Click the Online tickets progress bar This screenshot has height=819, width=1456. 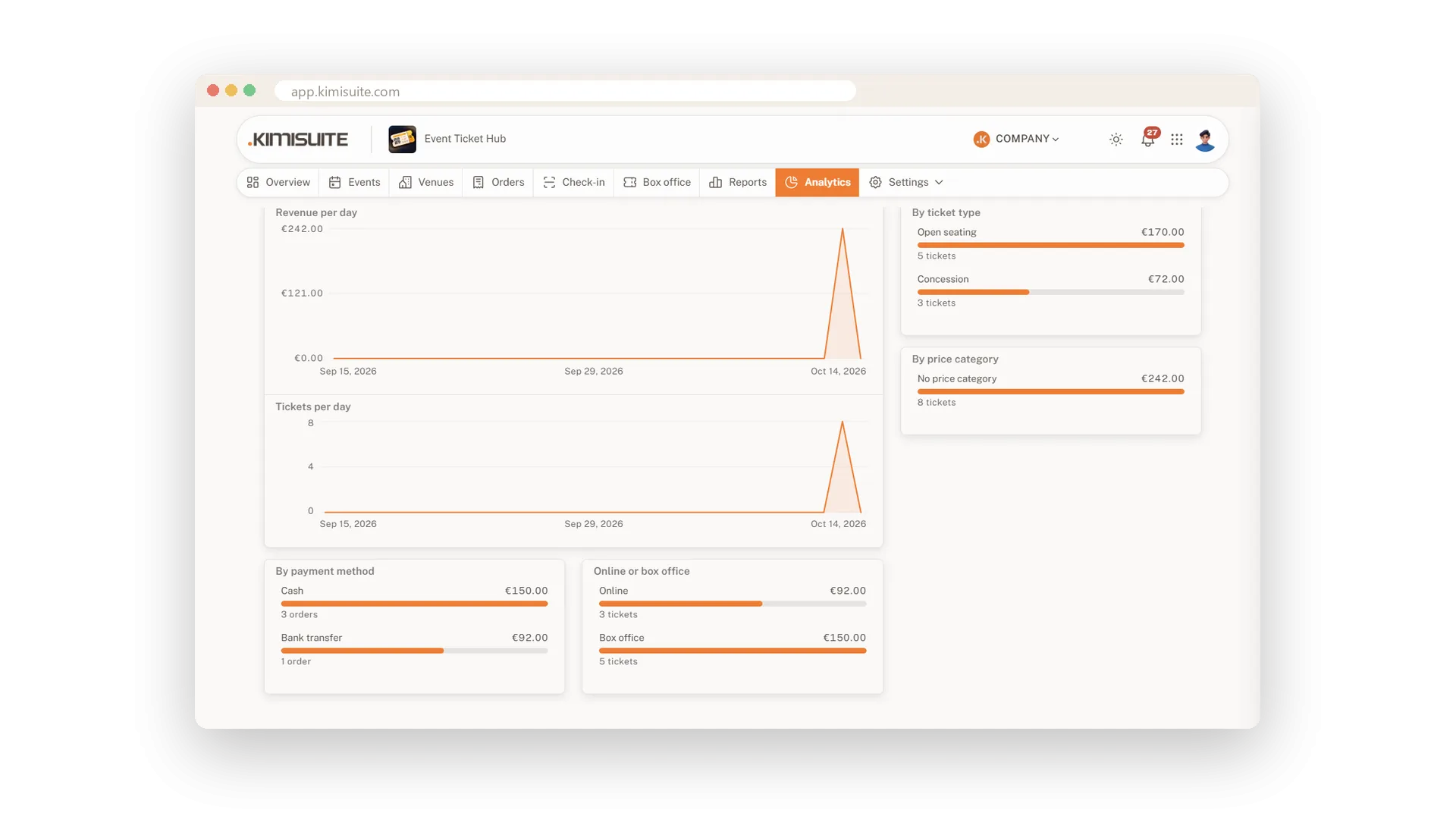coord(733,604)
